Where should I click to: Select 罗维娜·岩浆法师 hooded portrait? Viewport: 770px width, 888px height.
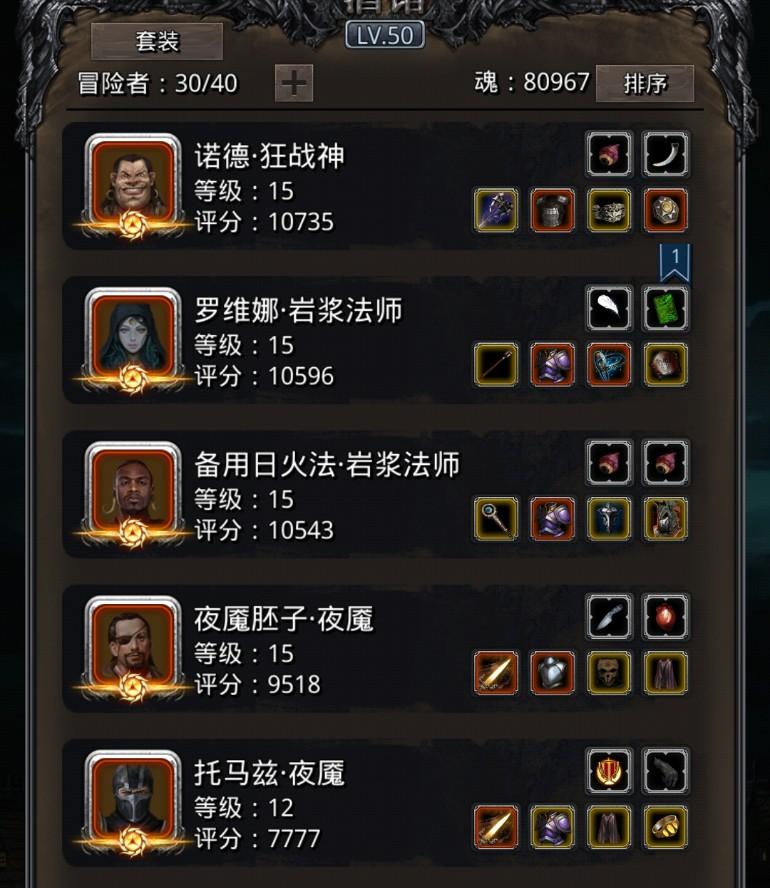tap(133, 339)
